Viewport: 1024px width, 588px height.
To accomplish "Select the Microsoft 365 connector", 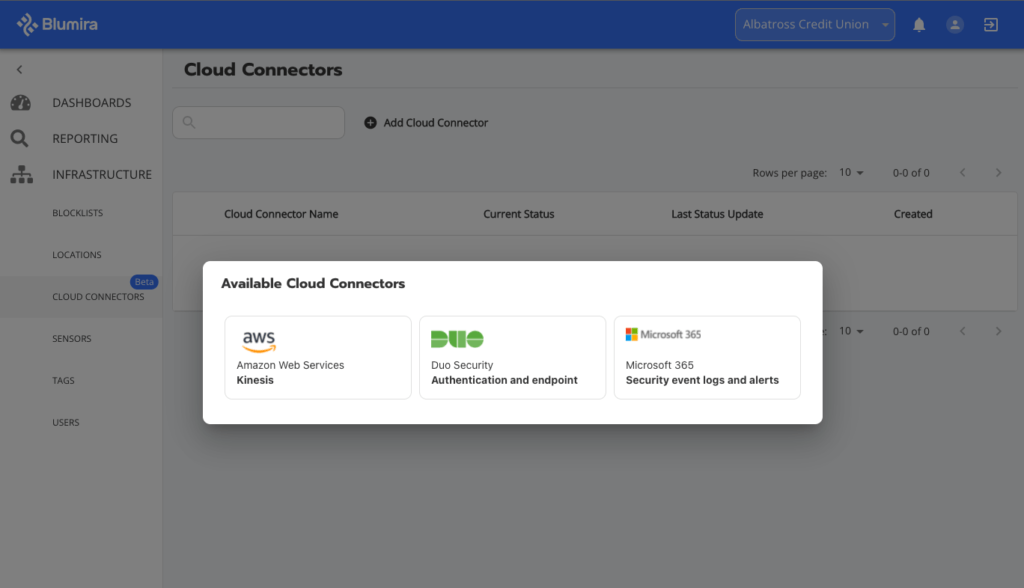I will click(x=707, y=357).
